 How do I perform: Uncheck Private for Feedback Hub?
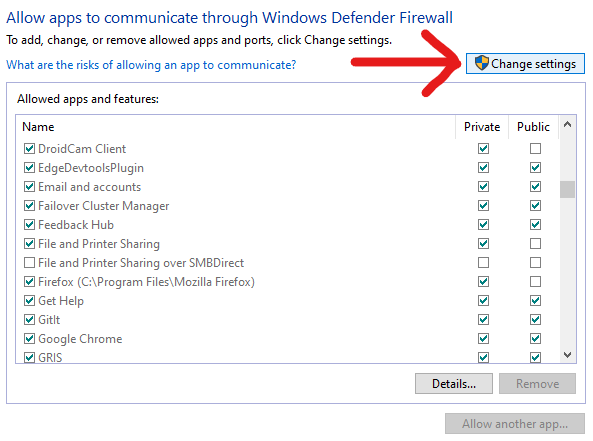coord(483,225)
